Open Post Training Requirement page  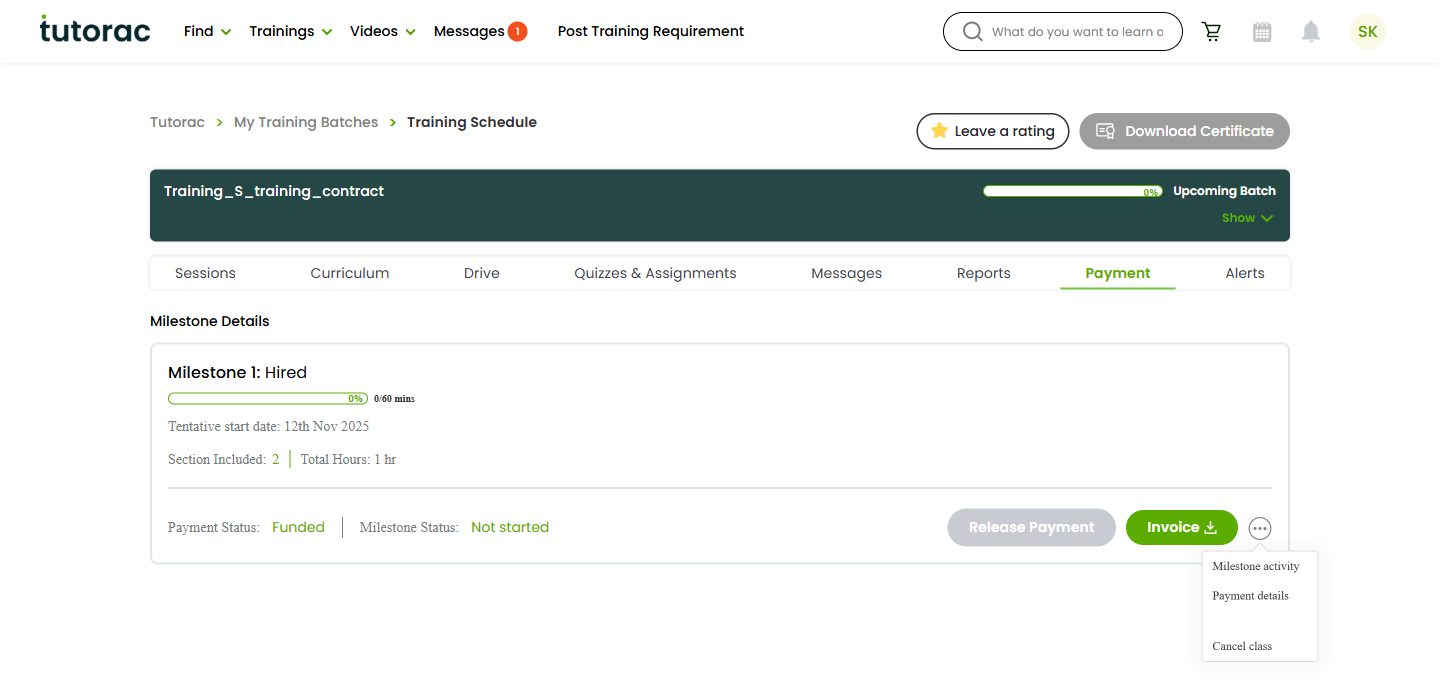[651, 31]
